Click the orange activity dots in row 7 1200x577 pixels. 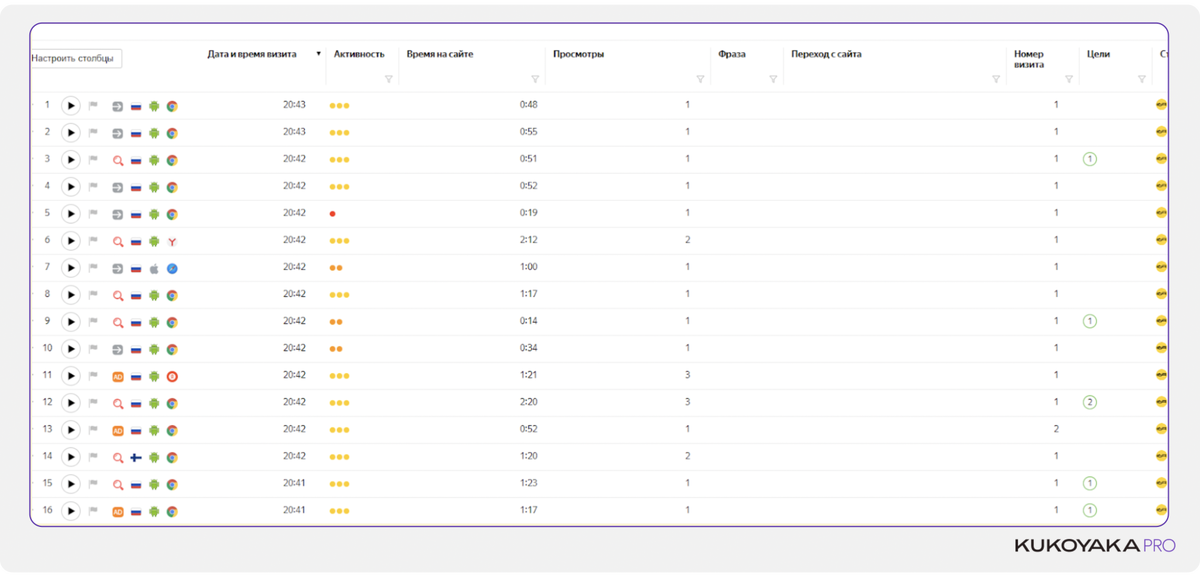(336, 267)
